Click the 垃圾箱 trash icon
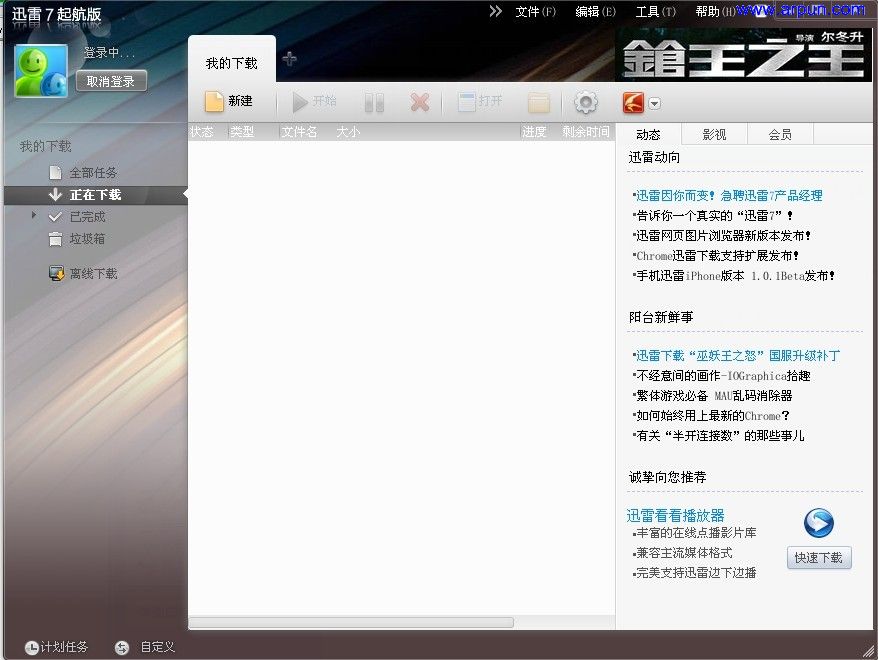The height and width of the screenshot is (660, 878). pos(55,239)
